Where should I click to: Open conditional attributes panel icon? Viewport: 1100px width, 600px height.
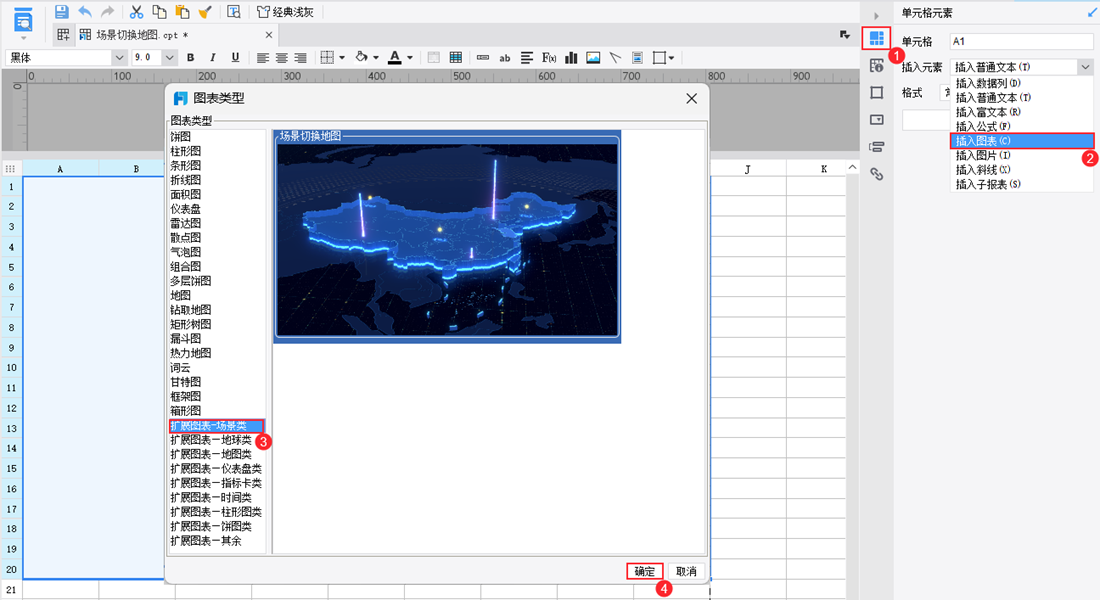[876, 147]
